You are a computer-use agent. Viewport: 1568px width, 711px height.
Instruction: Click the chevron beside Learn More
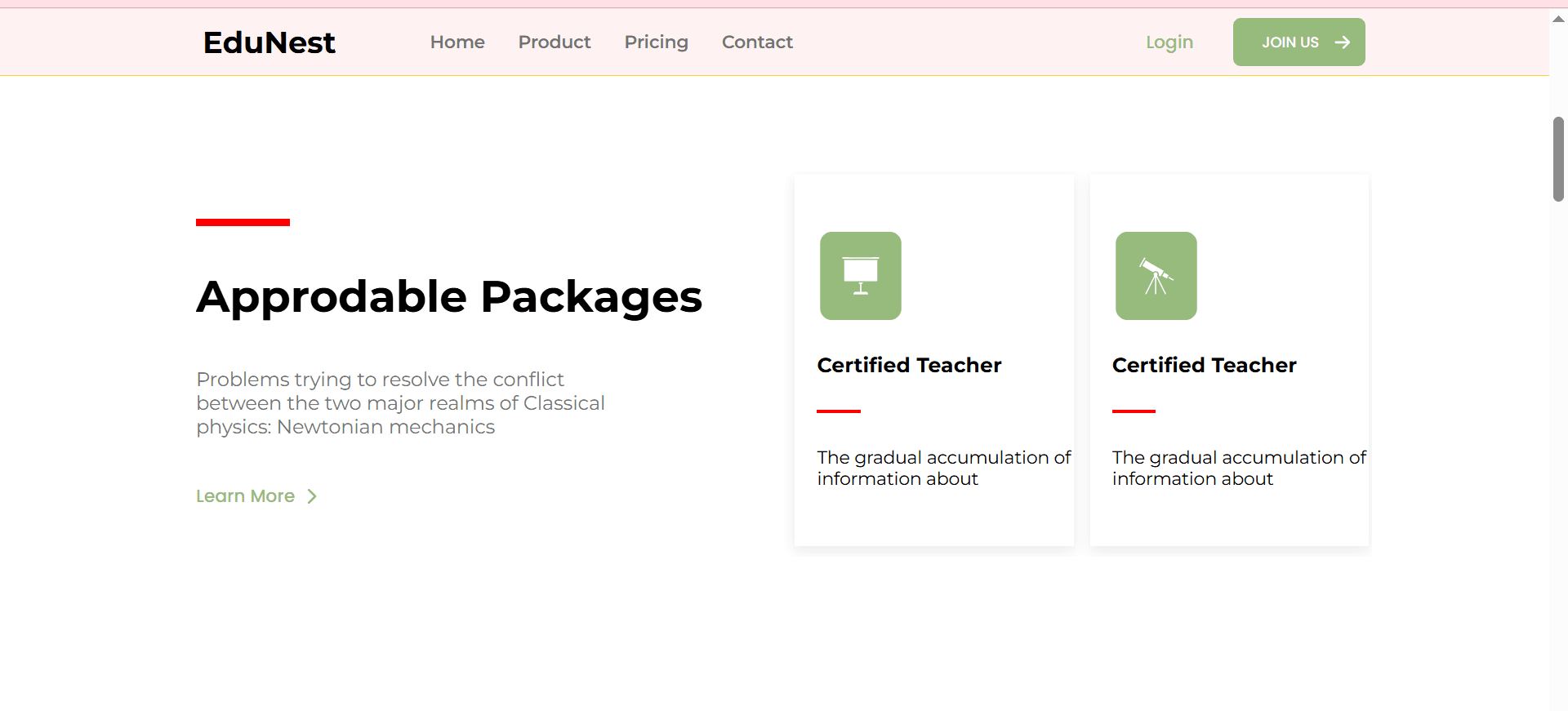click(312, 496)
